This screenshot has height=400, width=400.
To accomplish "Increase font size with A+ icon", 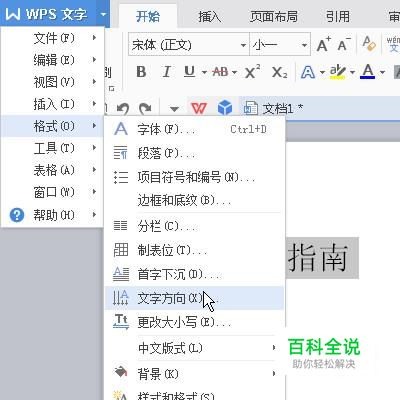I will tap(323, 44).
